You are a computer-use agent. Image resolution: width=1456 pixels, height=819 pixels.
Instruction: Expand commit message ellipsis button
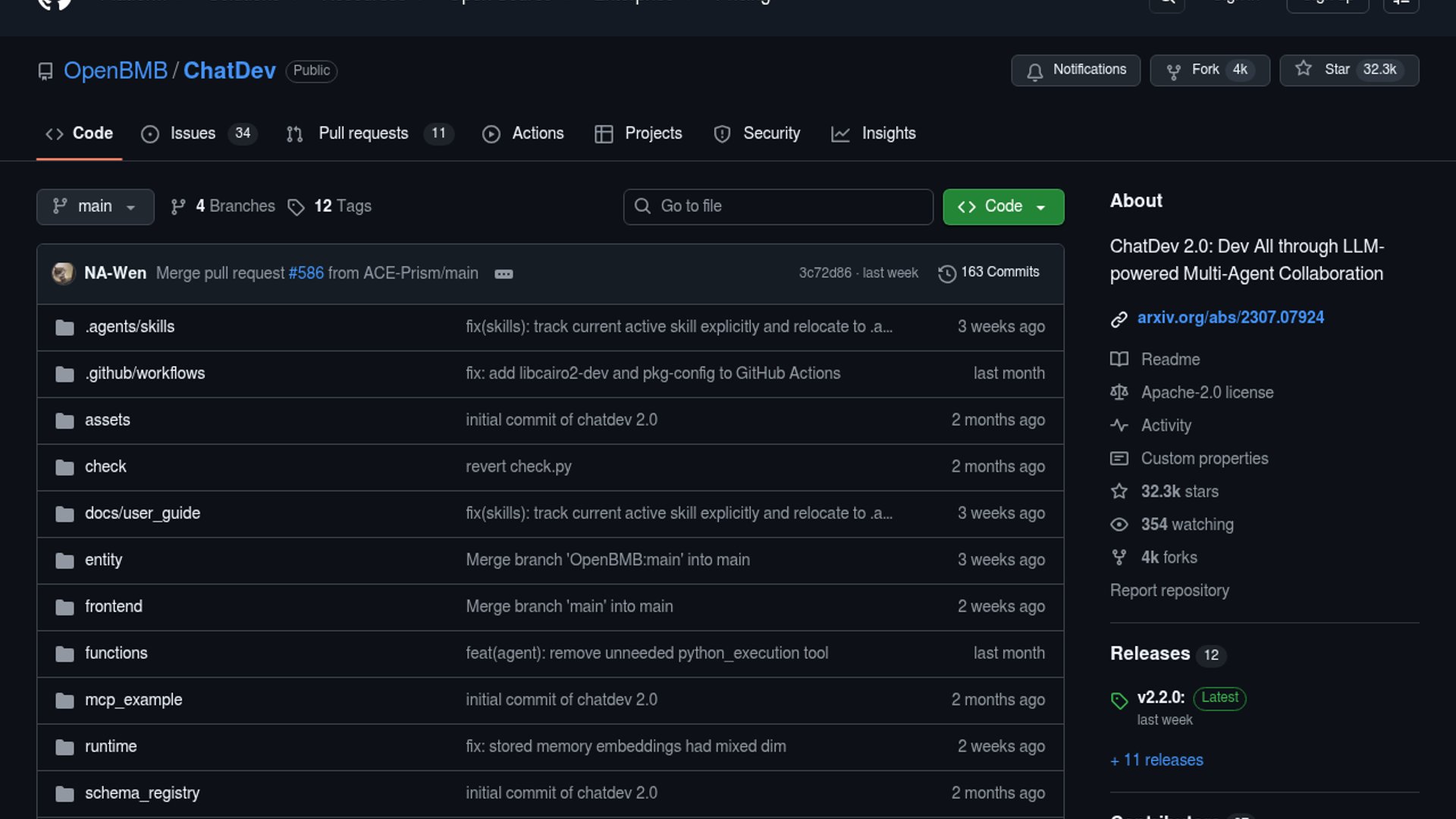(x=504, y=274)
